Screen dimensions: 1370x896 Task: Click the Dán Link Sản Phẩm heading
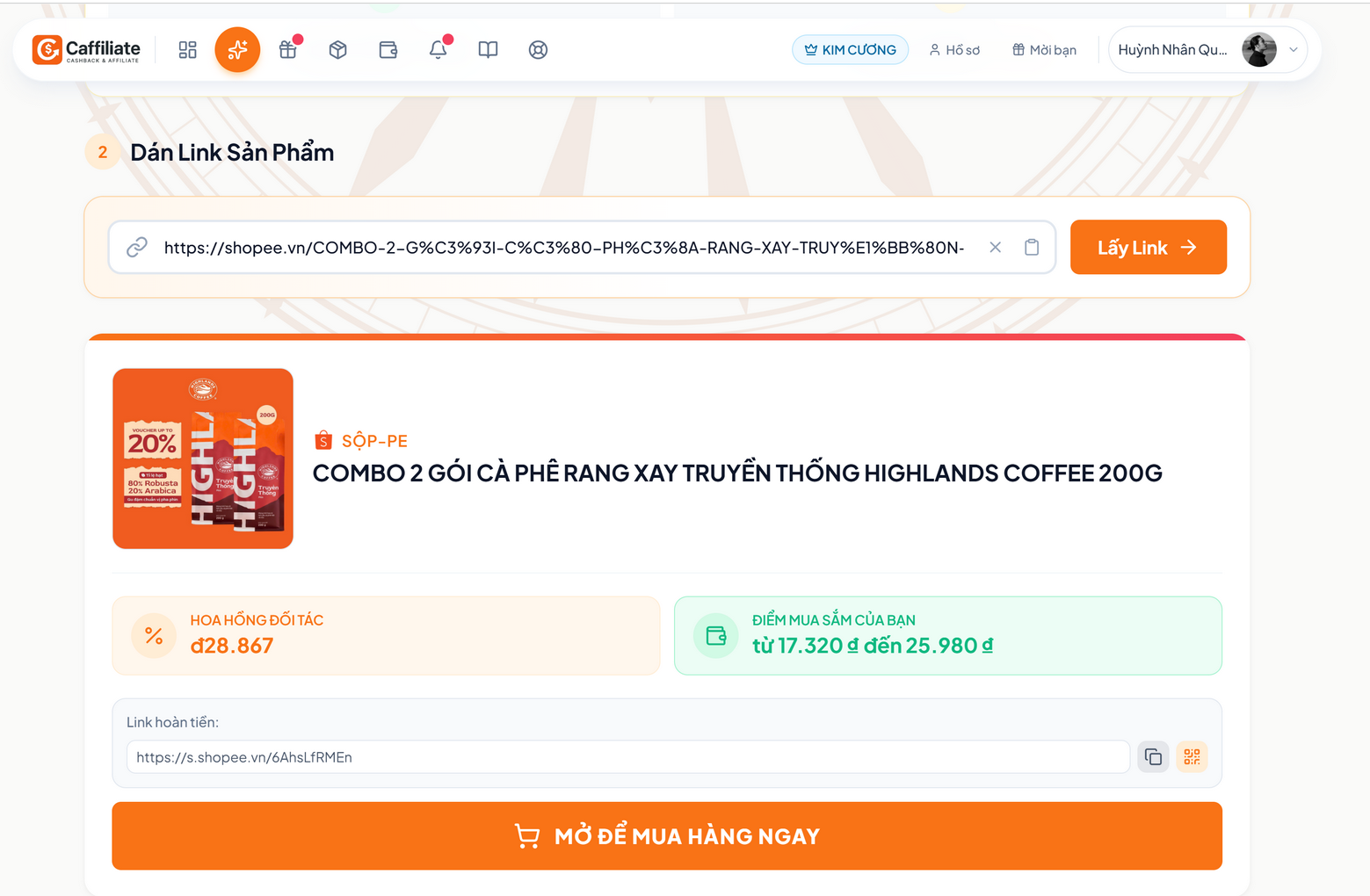(232, 153)
